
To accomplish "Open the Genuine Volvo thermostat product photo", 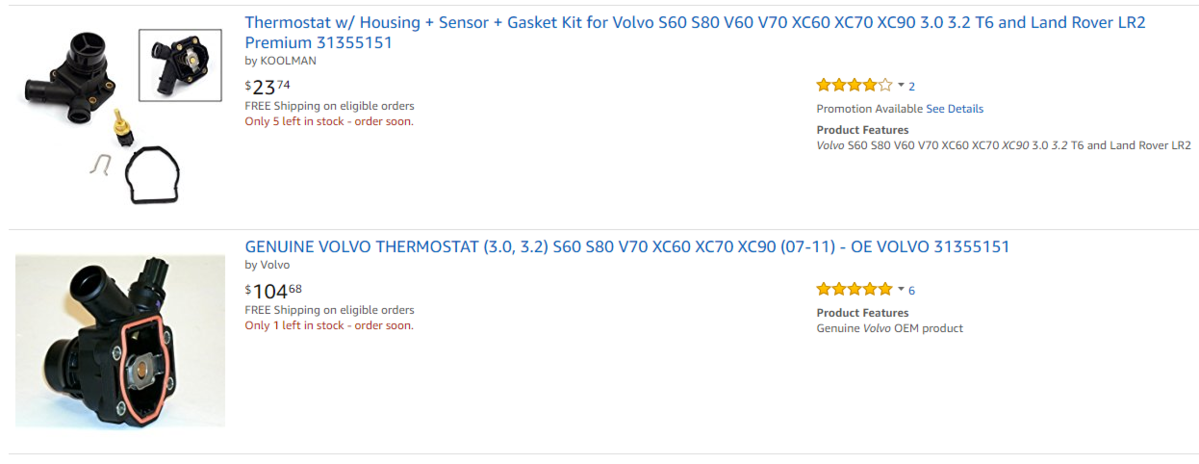I will click(x=120, y=341).
